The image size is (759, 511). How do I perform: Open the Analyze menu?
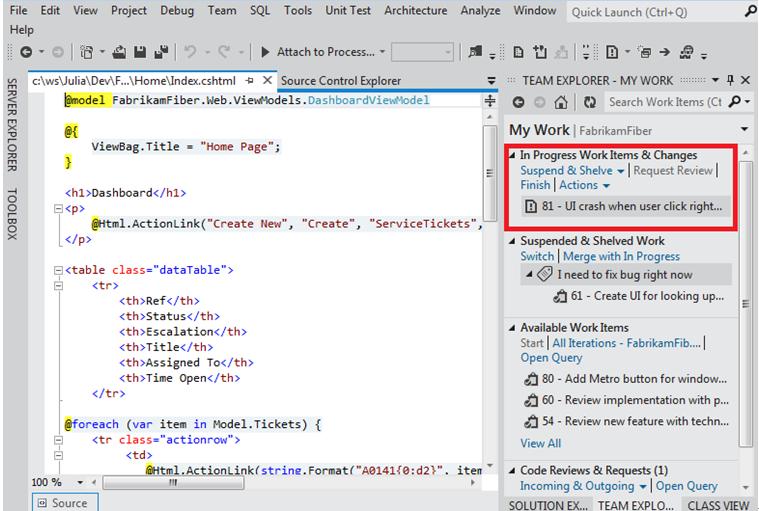(480, 10)
